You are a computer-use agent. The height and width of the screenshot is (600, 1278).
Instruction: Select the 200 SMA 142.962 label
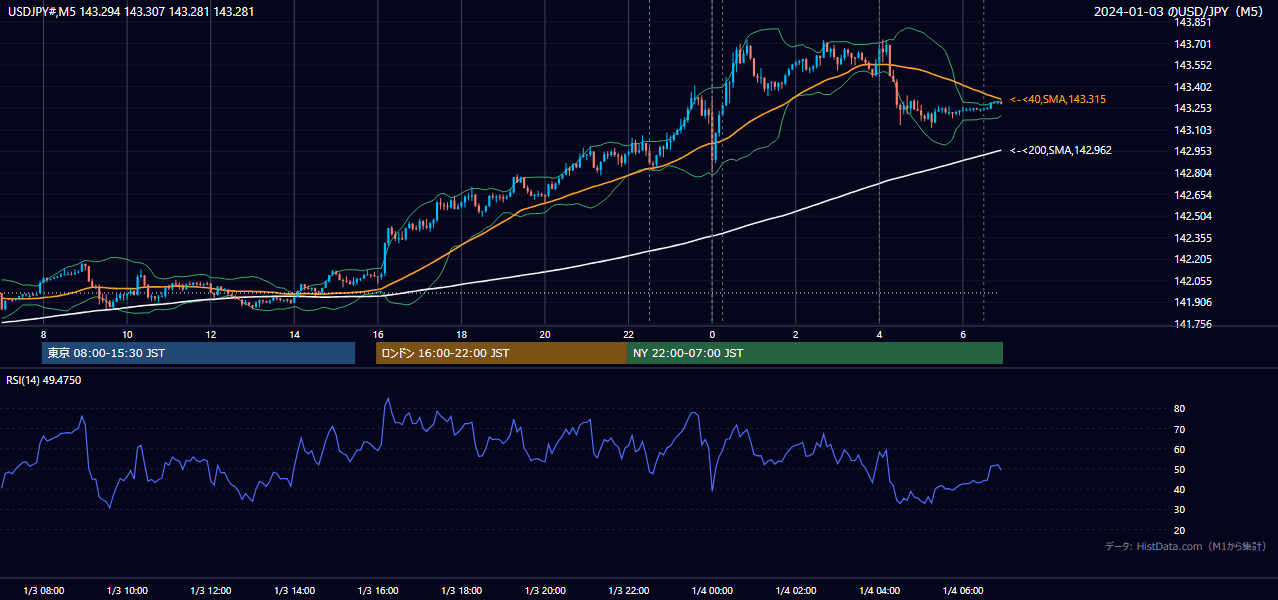[1061, 150]
